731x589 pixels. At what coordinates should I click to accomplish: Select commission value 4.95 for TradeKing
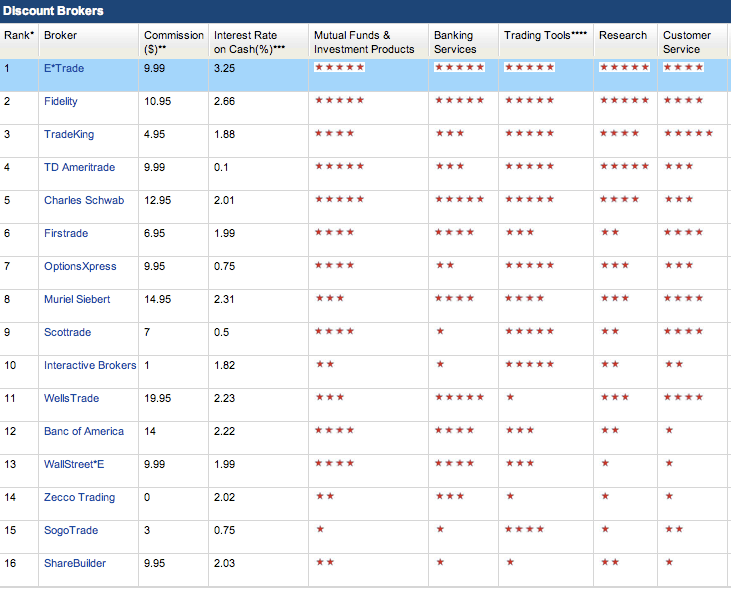point(154,135)
